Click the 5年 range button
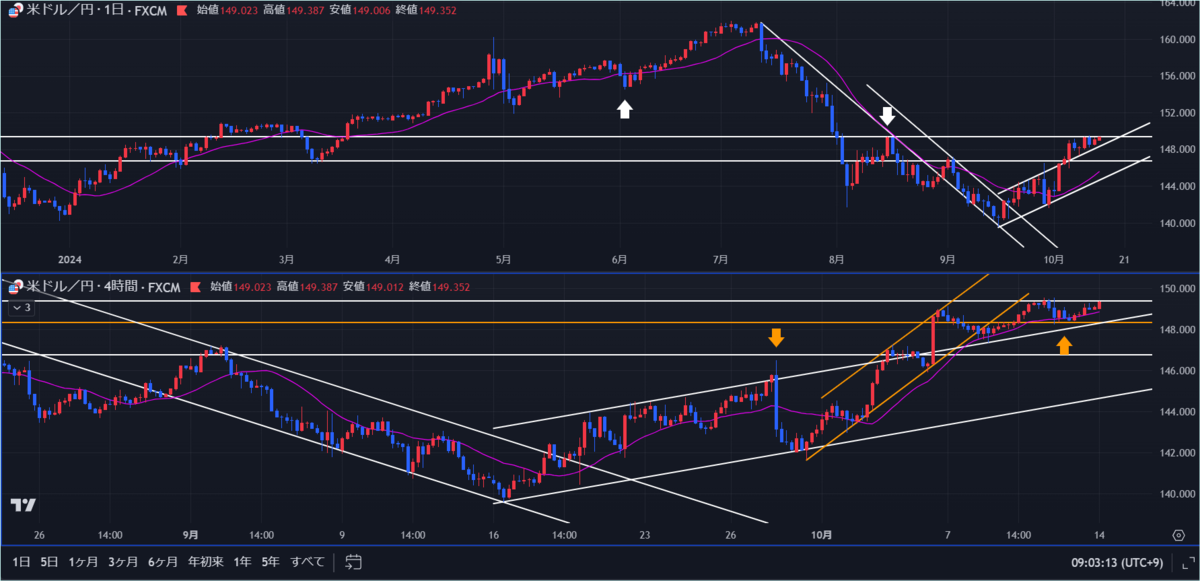The image size is (1200, 581). pyautogui.click(x=268, y=563)
